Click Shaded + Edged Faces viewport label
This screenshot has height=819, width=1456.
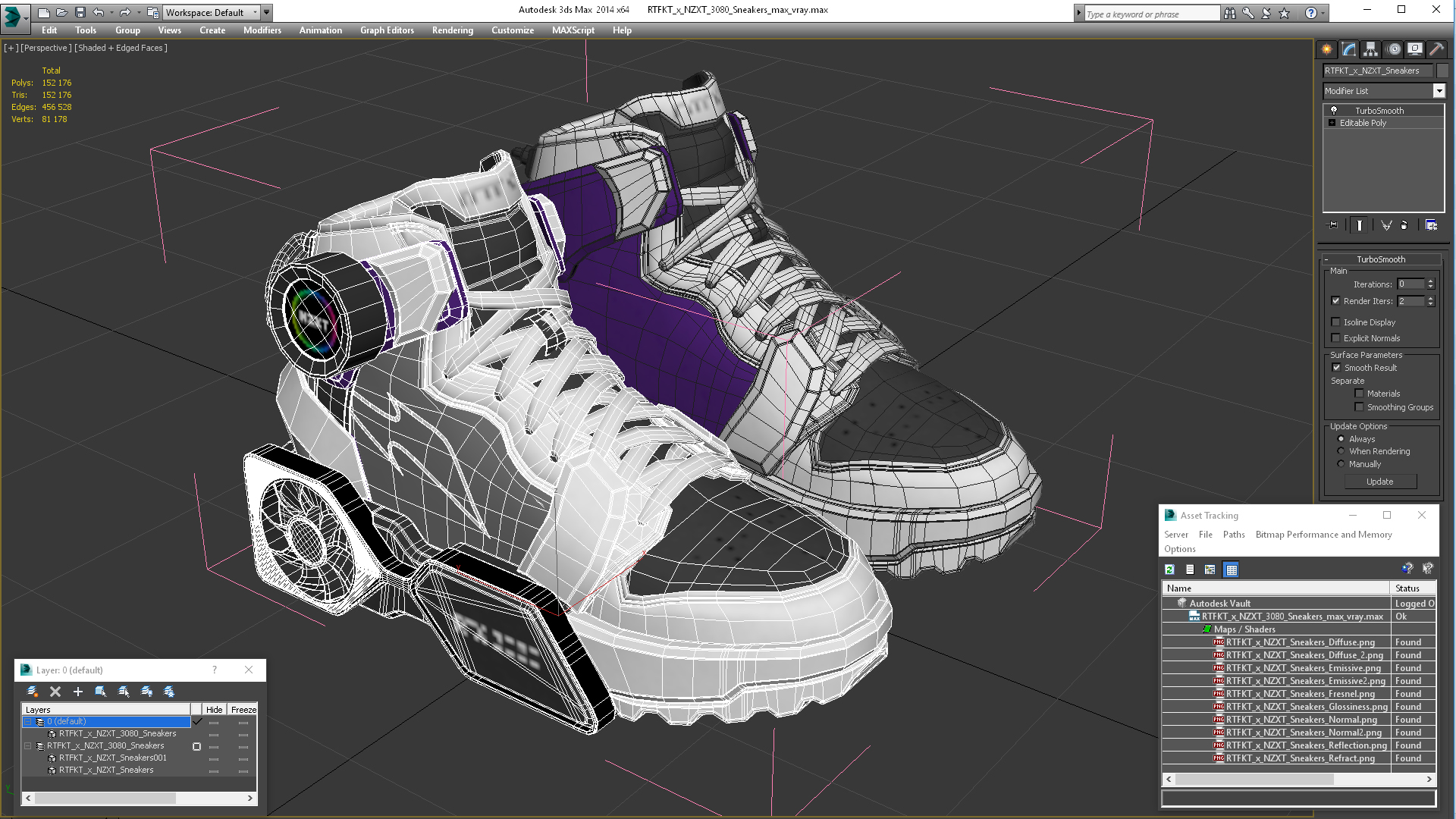(x=121, y=48)
